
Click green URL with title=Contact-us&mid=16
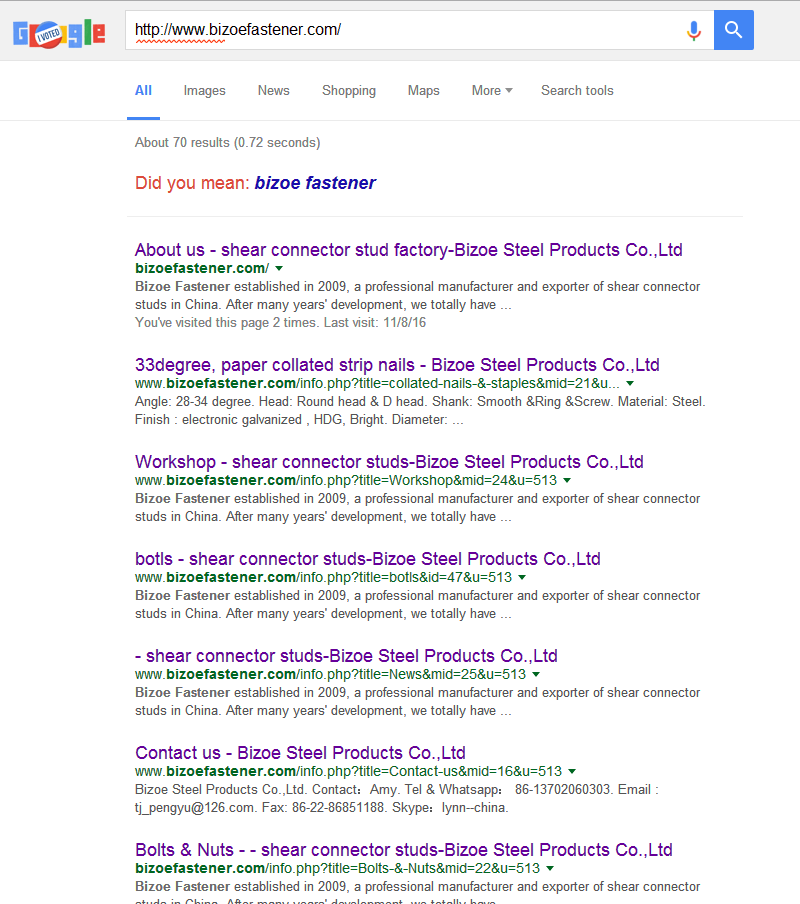pos(348,771)
